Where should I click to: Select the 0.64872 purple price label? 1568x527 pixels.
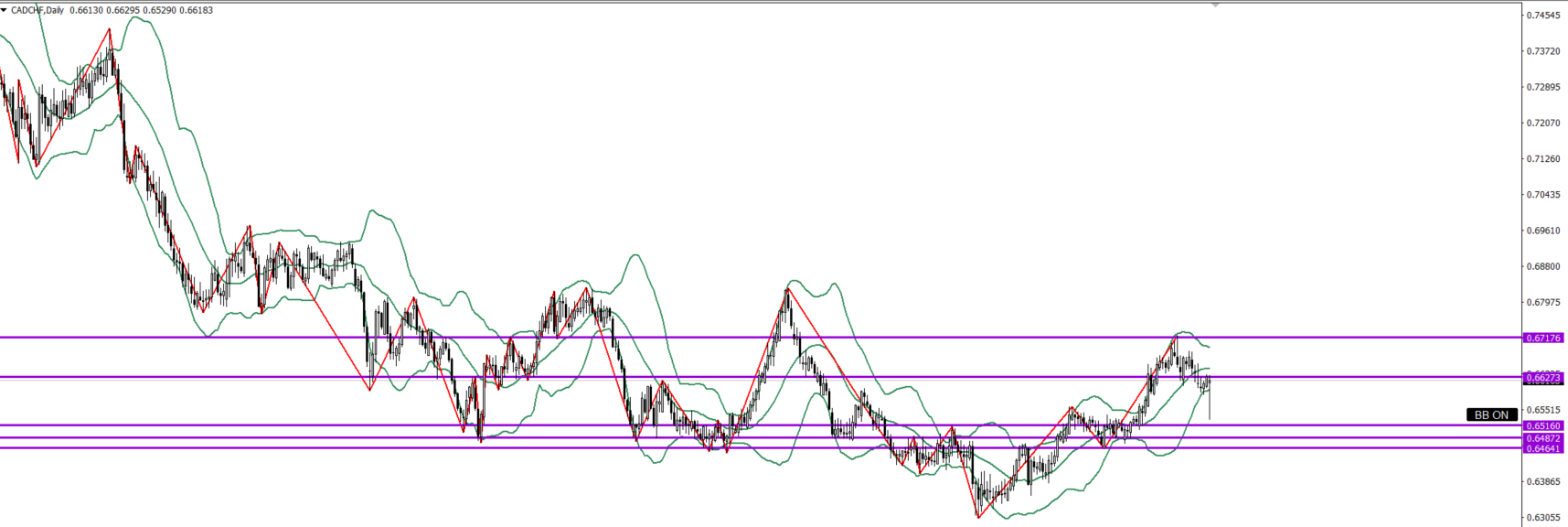click(1543, 438)
